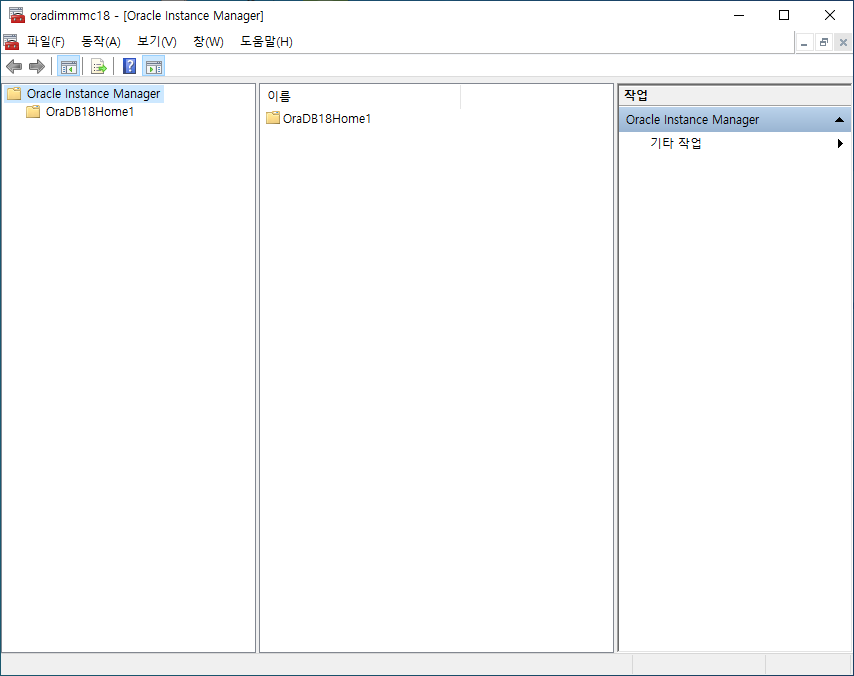
Task: Restore the inner MDI child window
Action: (824, 42)
